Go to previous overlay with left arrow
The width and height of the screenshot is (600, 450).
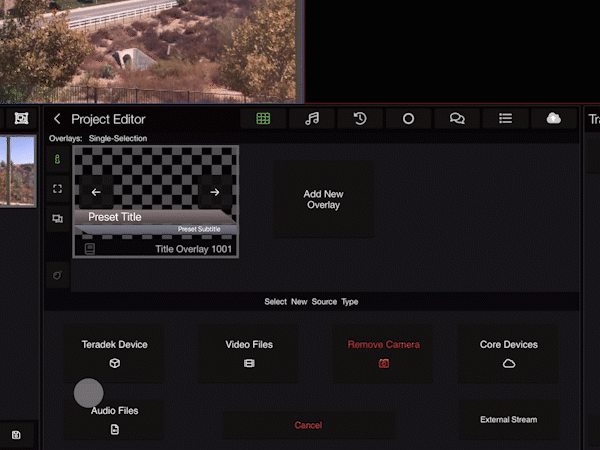pyautogui.click(x=96, y=192)
